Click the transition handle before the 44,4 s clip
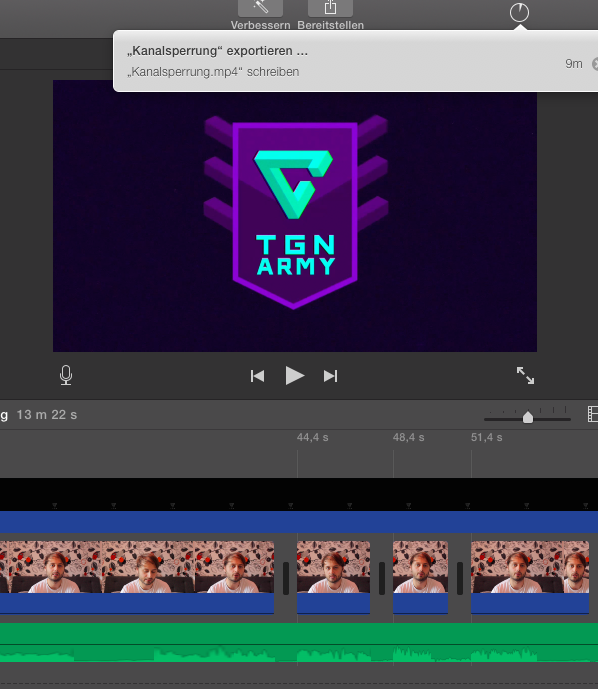The image size is (598, 689). [286, 578]
